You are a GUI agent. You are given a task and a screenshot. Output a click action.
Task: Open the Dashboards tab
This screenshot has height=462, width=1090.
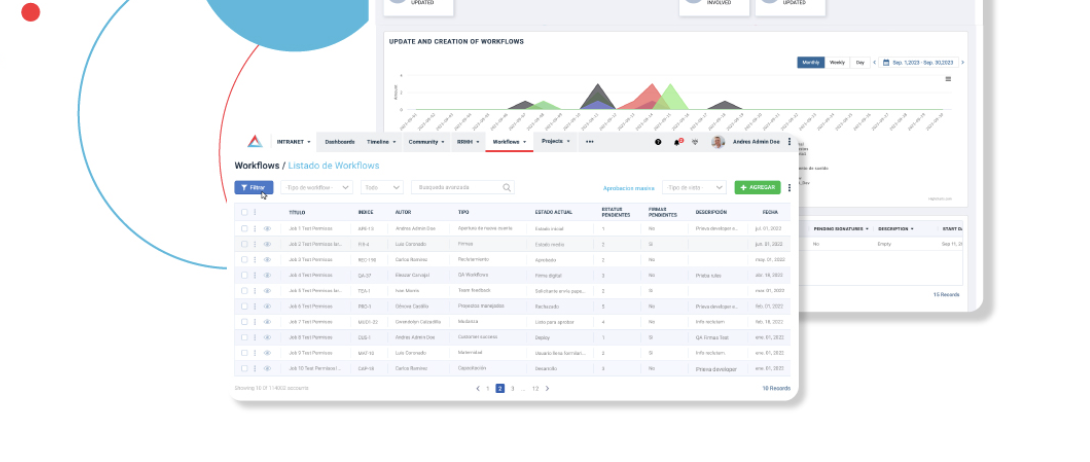(340, 142)
